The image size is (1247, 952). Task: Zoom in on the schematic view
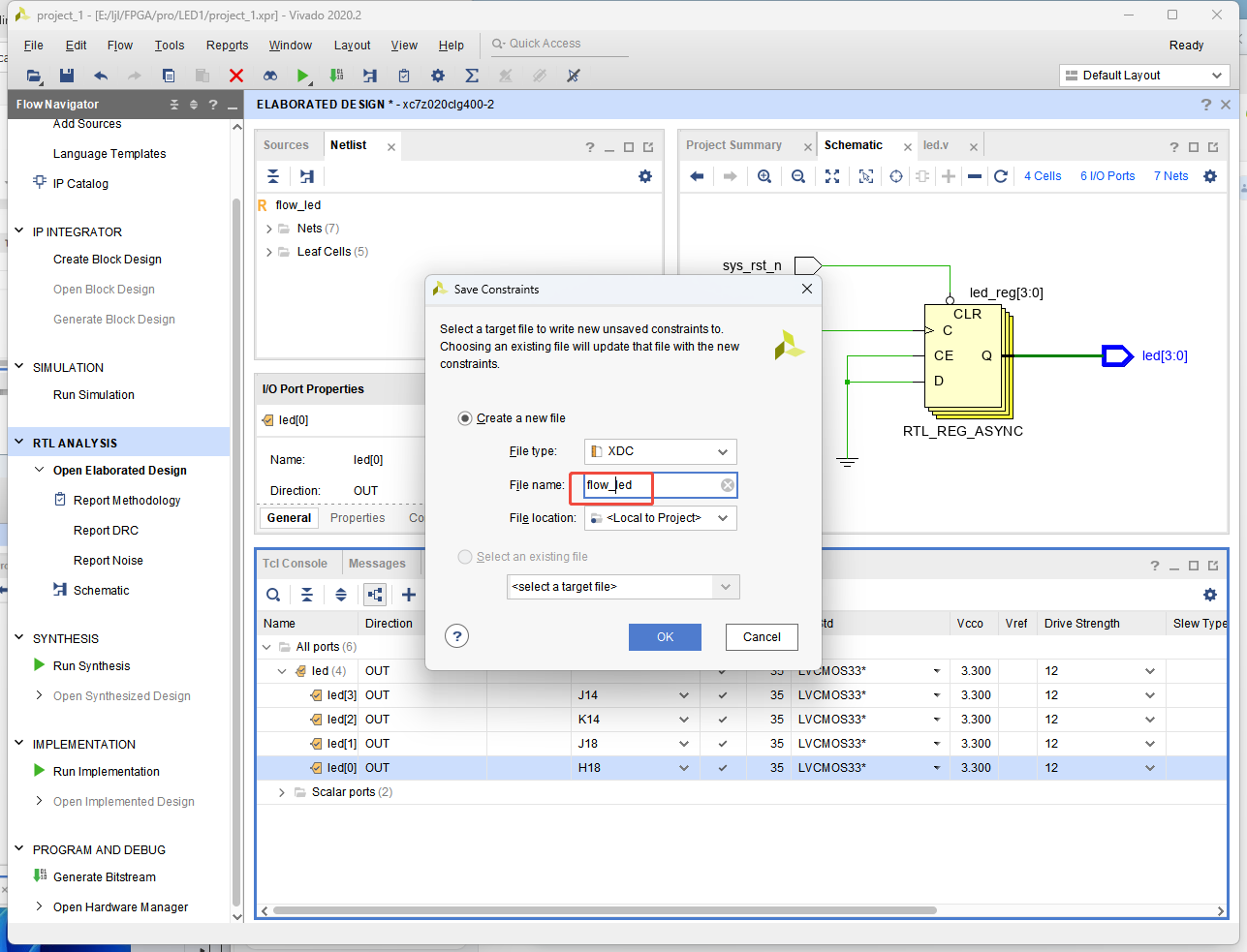764,176
